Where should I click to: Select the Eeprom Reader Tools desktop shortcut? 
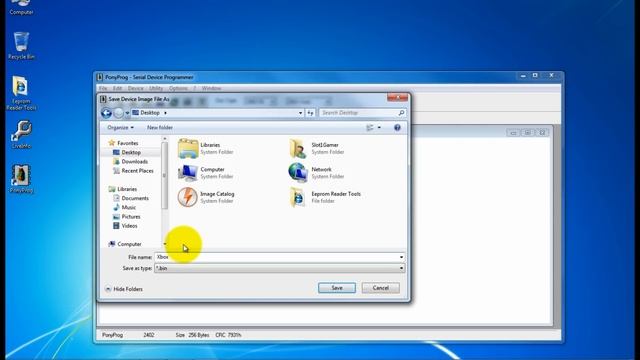pyautogui.click(x=21, y=93)
